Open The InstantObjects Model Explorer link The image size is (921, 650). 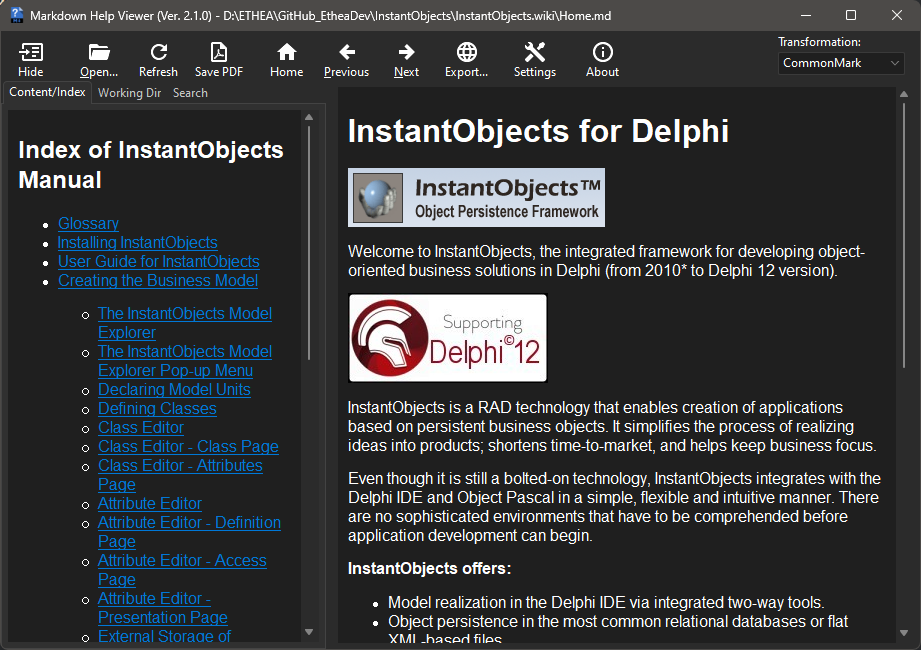pos(184,323)
